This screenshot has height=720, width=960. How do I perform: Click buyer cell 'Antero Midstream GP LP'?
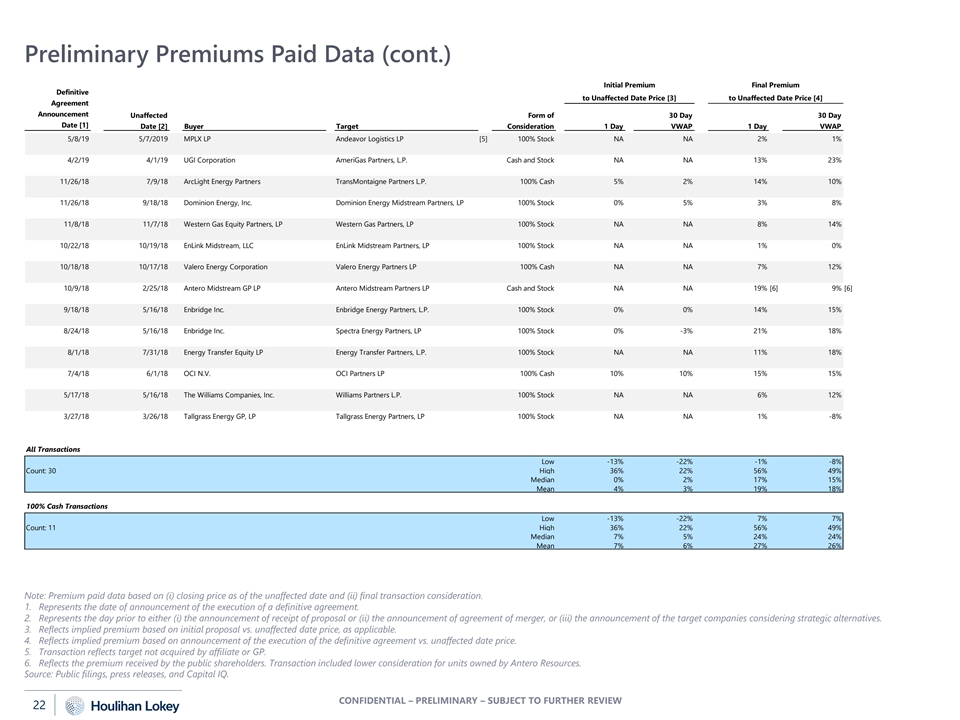click(x=222, y=288)
